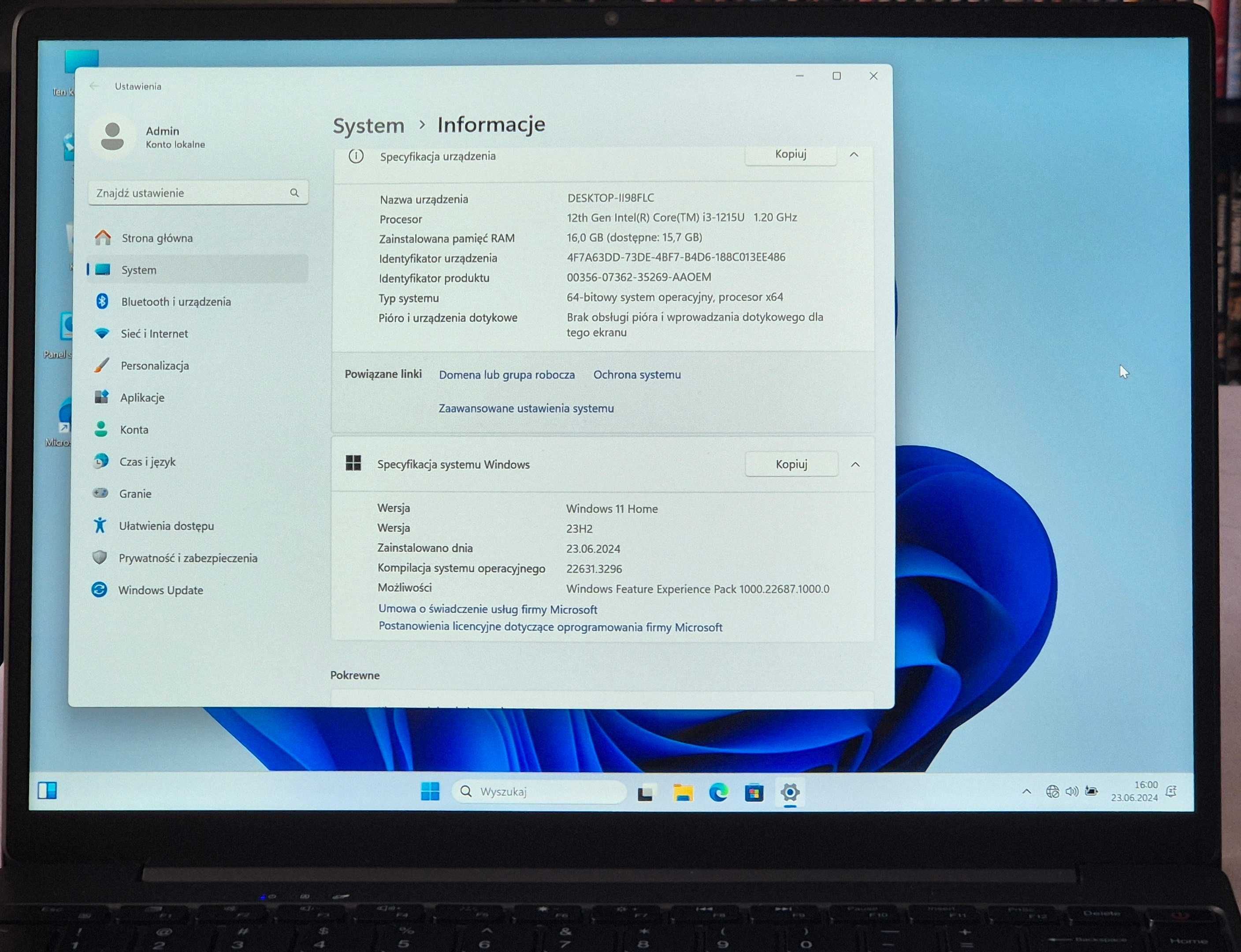Click the Prywatność i zabezpieczenia shield icon
The width and height of the screenshot is (1241, 952).
pyautogui.click(x=100, y=558)
